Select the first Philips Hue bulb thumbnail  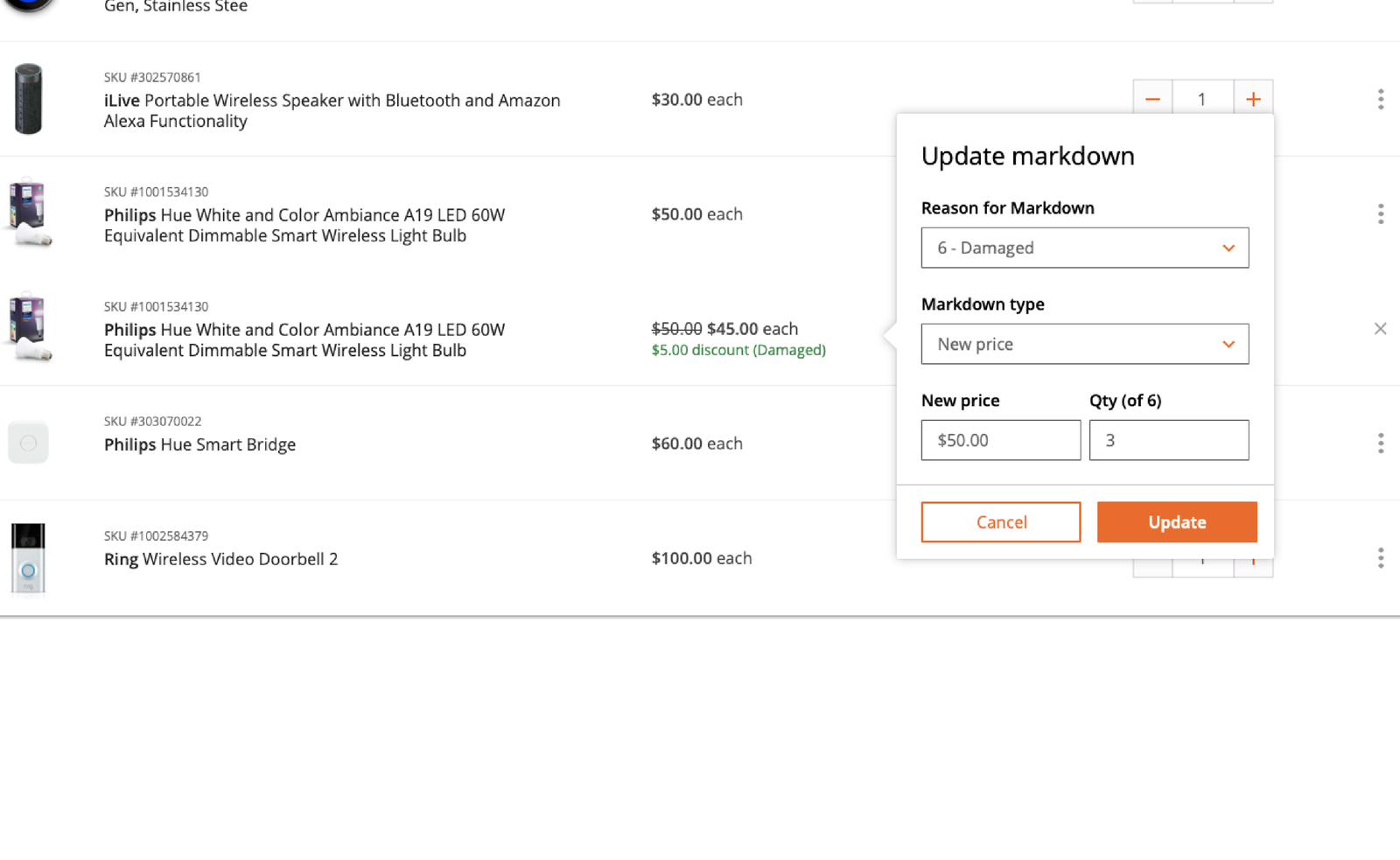[30, 213]
